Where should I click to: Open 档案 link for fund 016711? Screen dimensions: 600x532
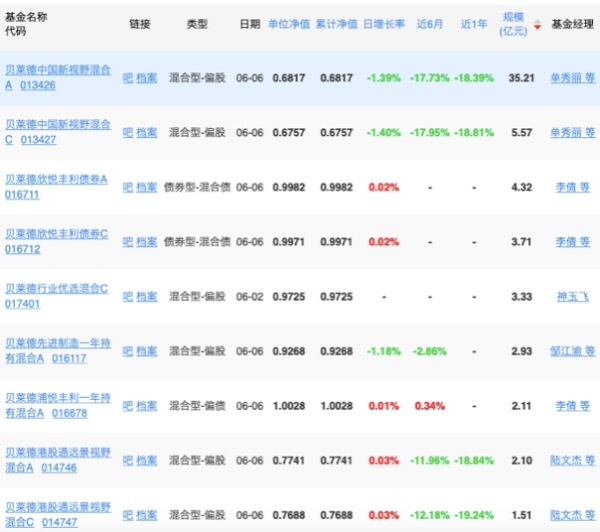tap(147, 188)
